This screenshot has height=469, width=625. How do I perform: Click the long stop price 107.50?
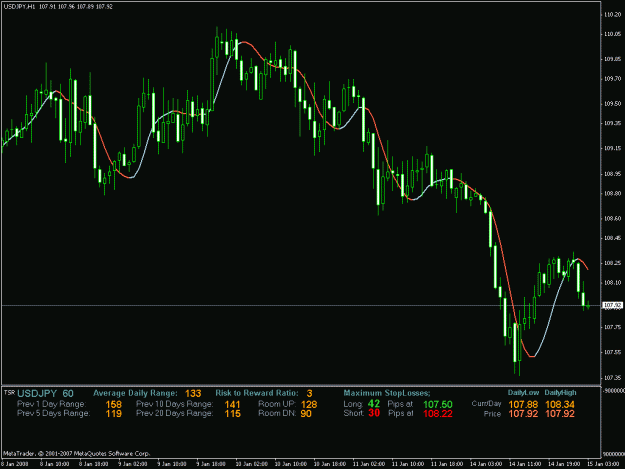[438, 404]
